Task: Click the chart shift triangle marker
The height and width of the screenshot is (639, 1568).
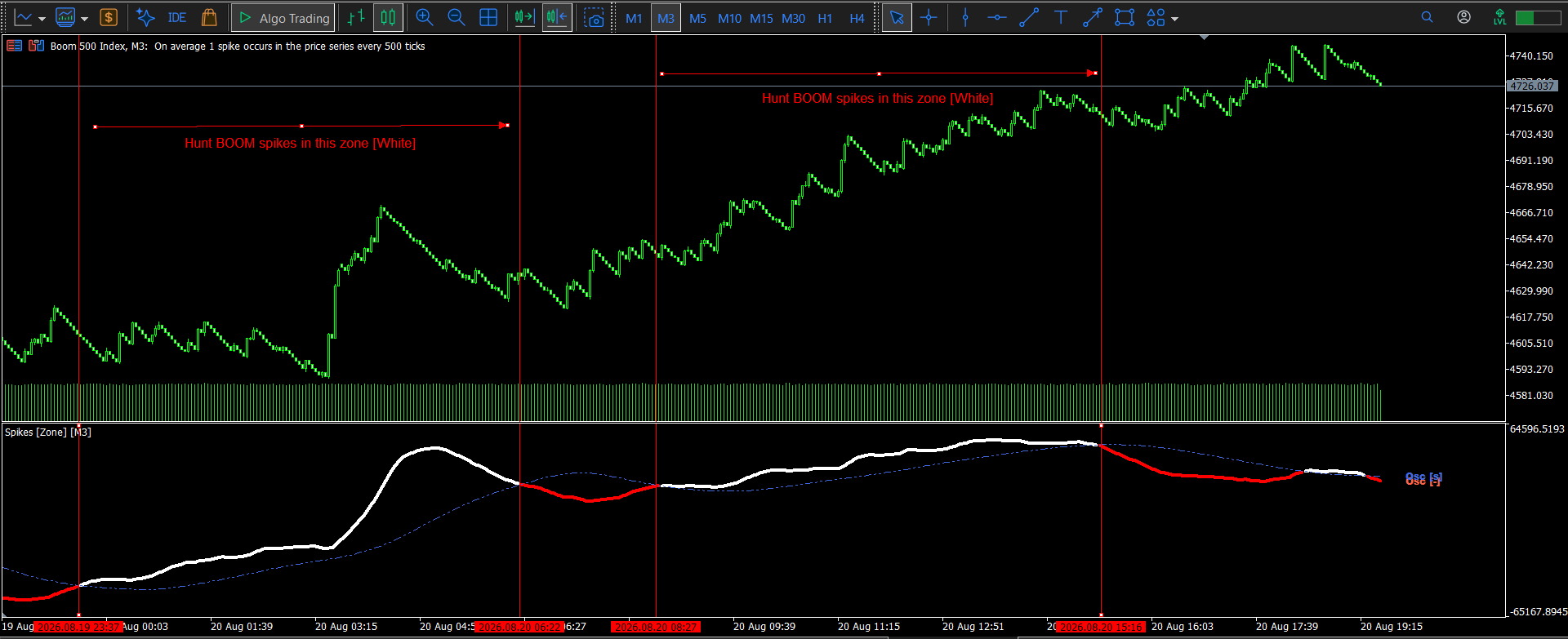Action: [x=1205, y=38]
